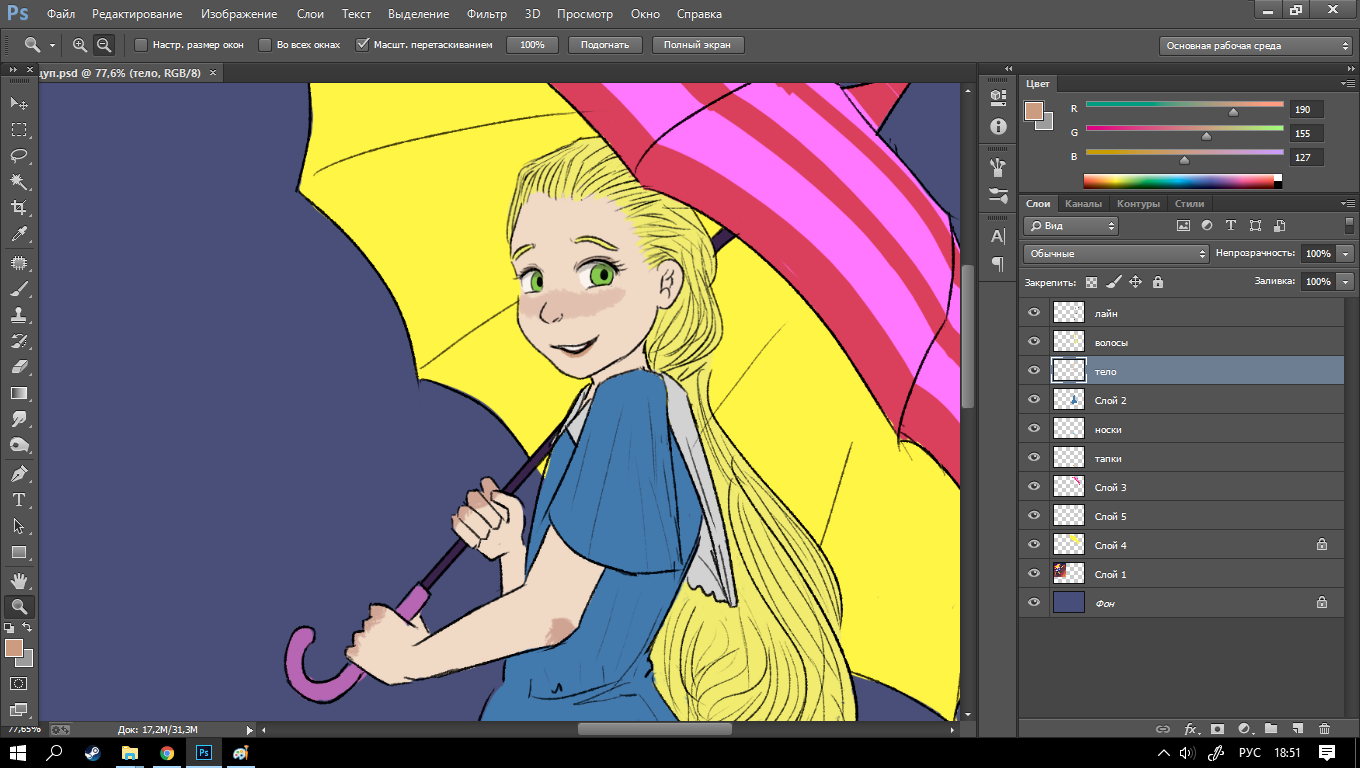The height and width of the screenshot is (768, 1360).
Task: Select the Eyedropper tool
Action: tap(19, 234)
